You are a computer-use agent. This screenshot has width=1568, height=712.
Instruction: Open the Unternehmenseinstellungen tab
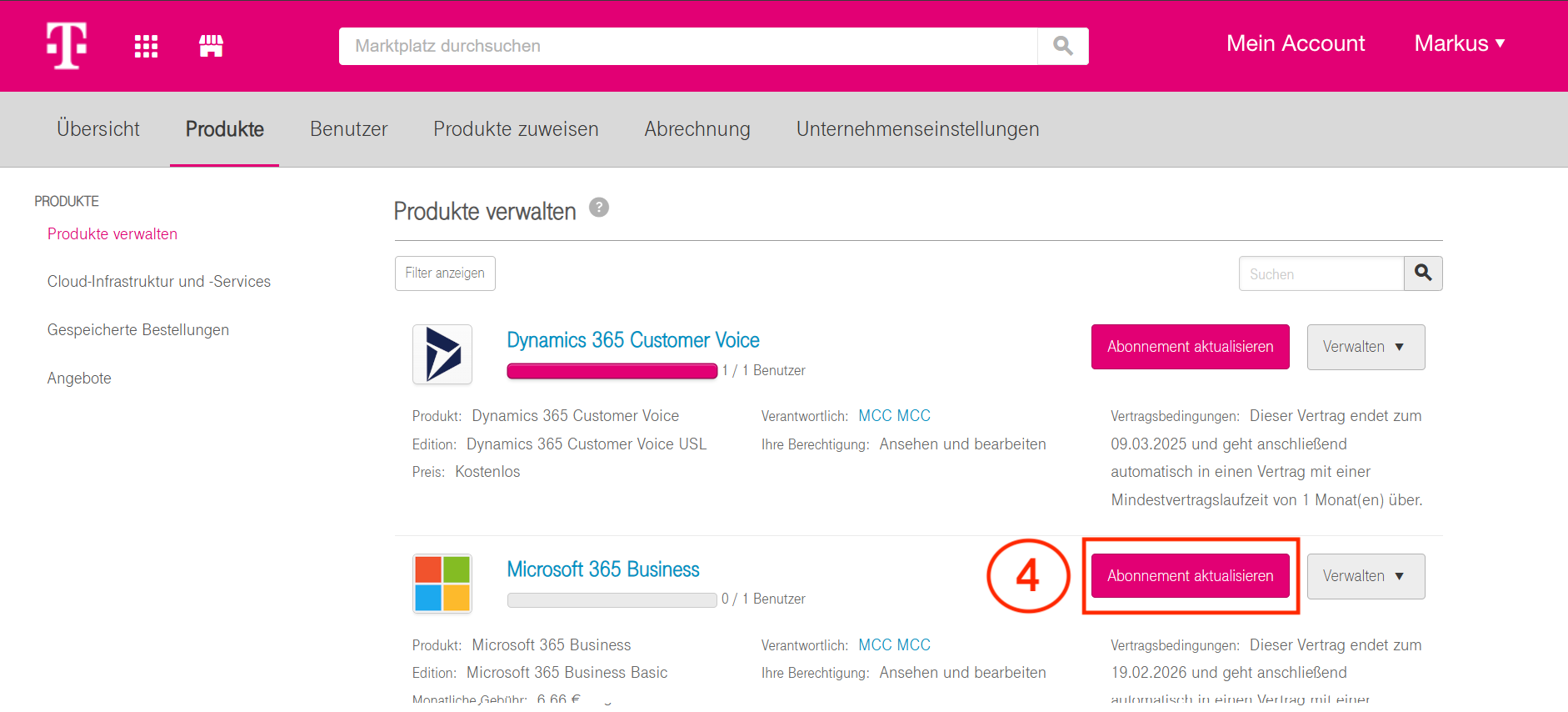coord(917,129)
